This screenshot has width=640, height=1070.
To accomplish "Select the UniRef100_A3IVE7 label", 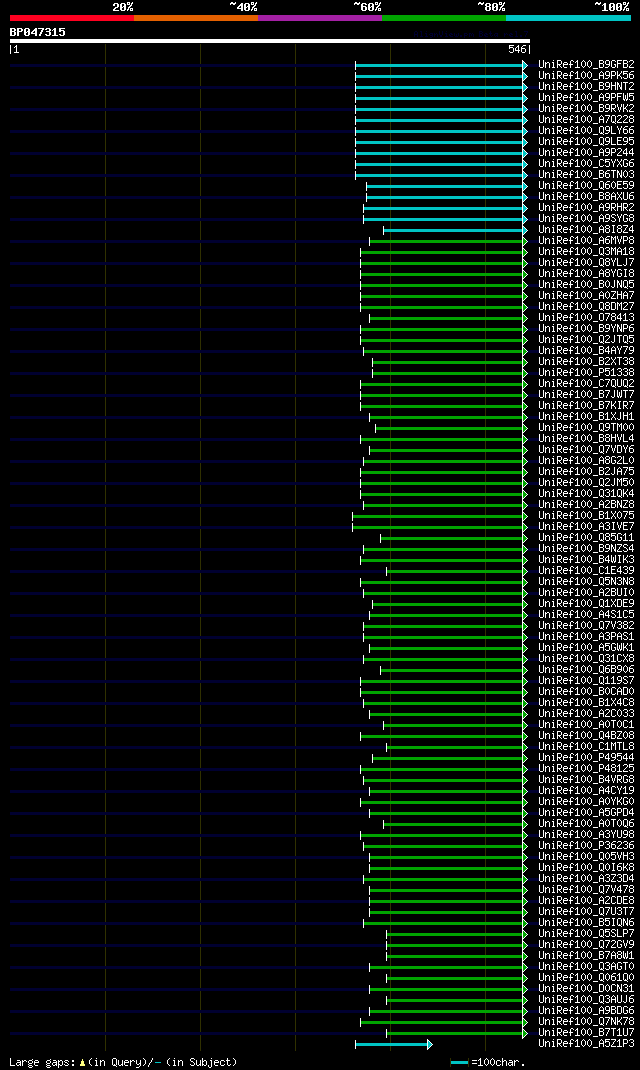I will coord(586,526).
